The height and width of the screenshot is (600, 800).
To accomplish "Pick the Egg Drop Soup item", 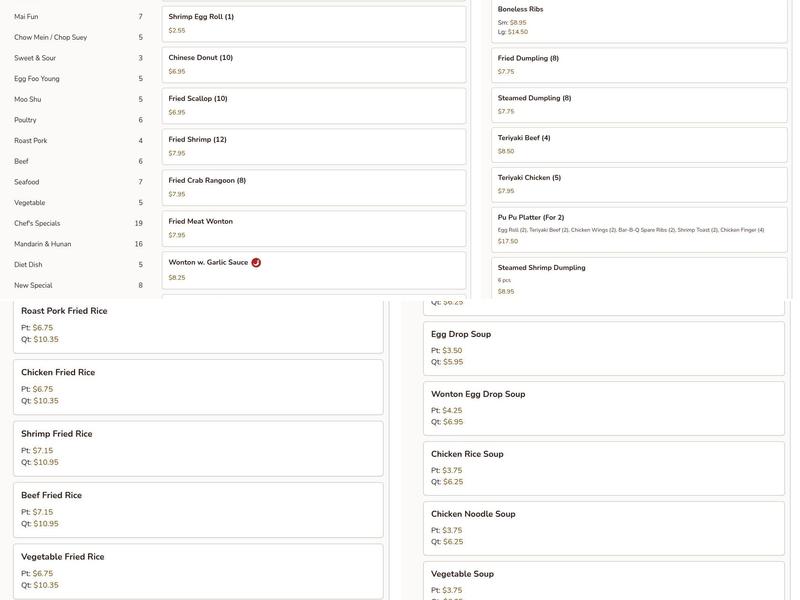I will (x=604, y=348).
